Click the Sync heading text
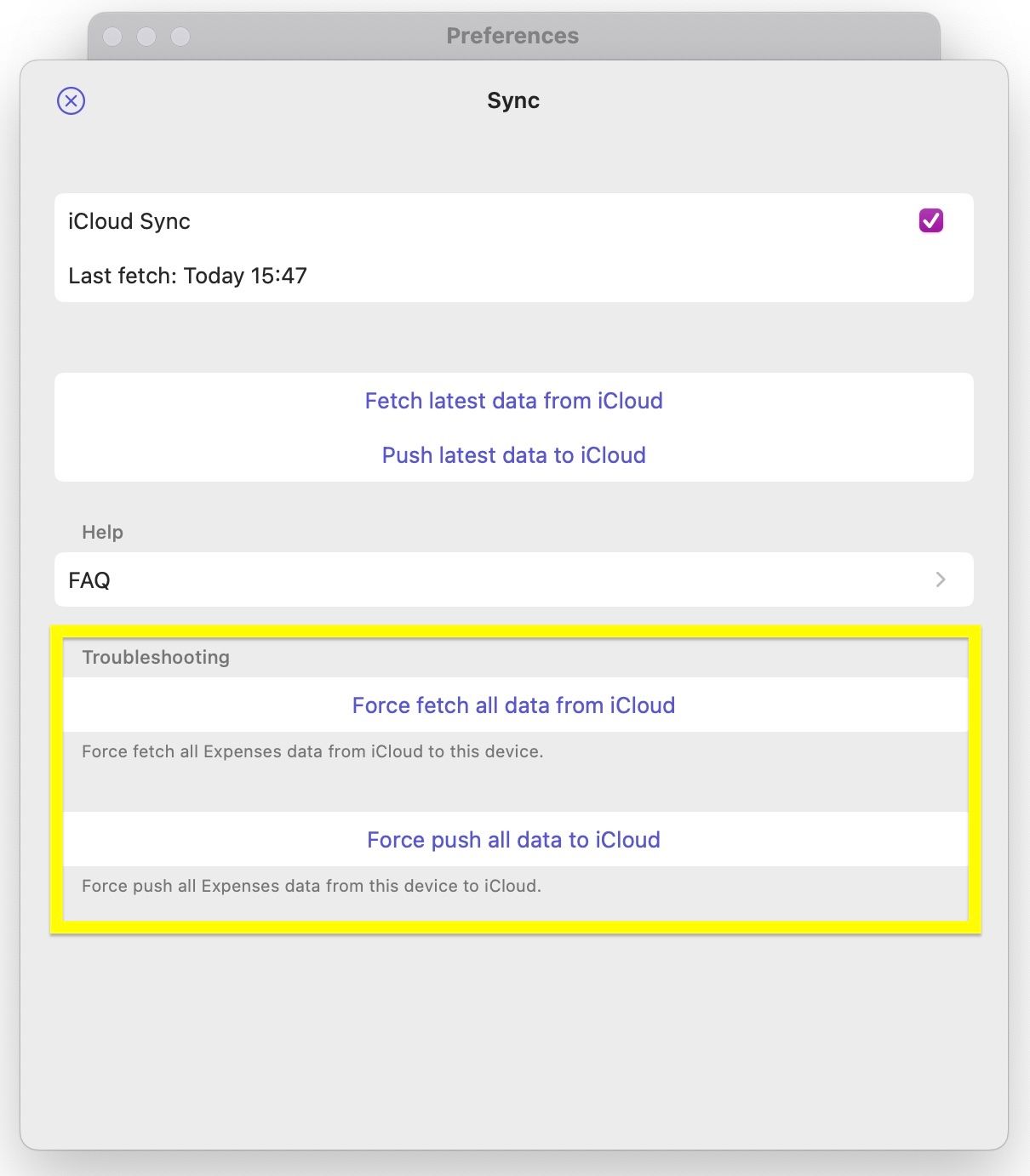This screenshot has width=1030, height=1176. 513,100
